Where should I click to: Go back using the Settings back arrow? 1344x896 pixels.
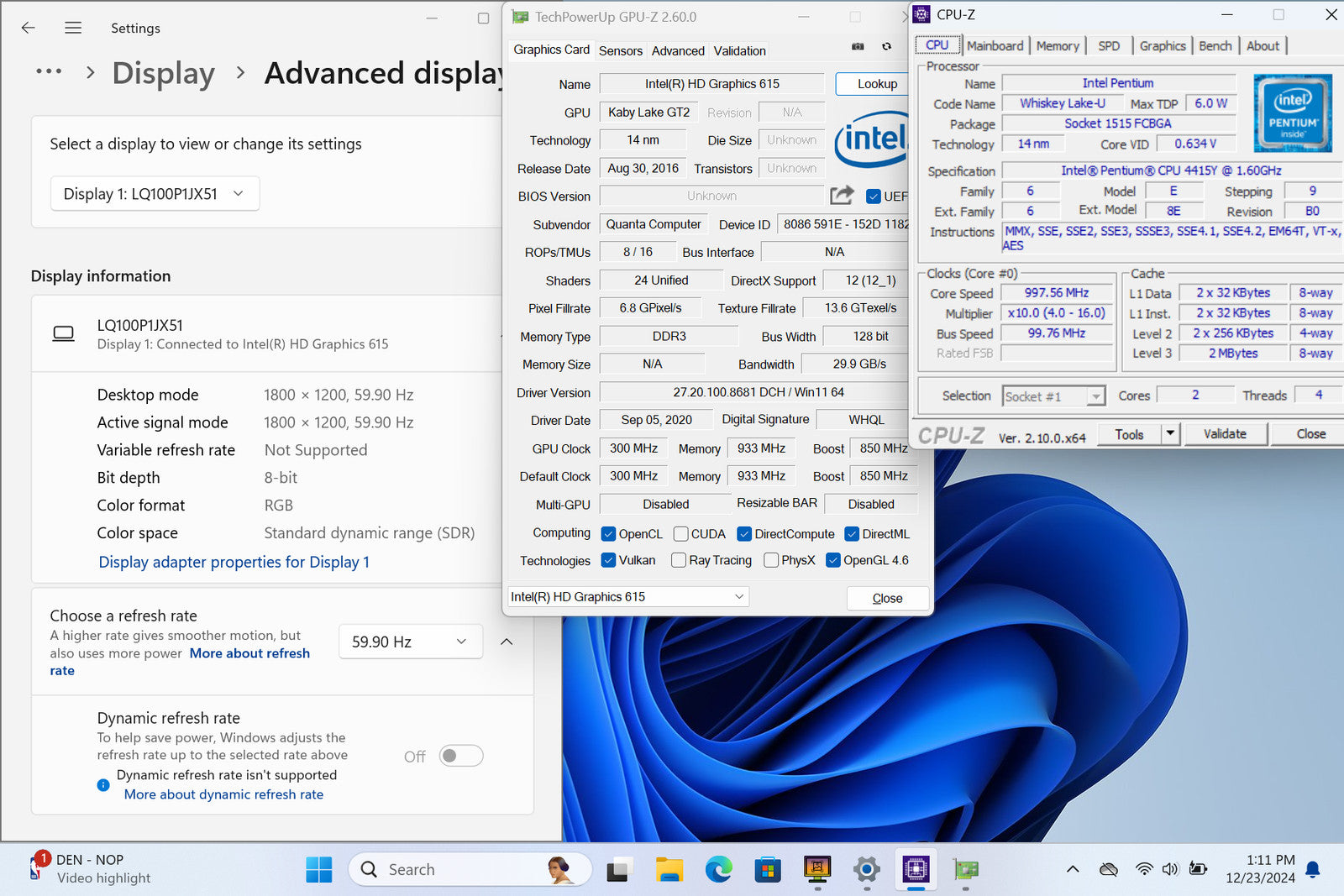(28, 28)
